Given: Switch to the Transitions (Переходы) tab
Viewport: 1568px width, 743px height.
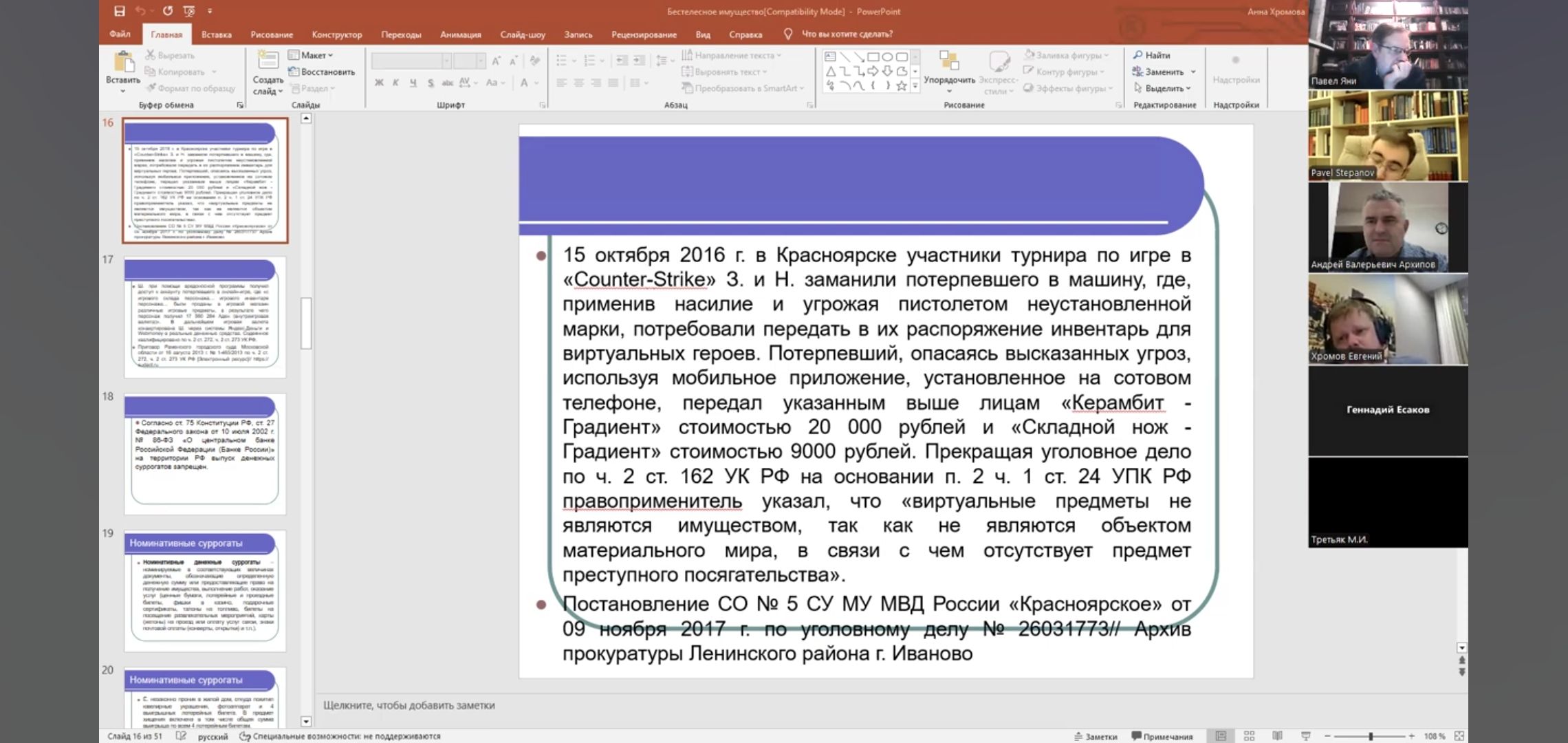Looking at the screenshot, I should [x=401, y=34].
